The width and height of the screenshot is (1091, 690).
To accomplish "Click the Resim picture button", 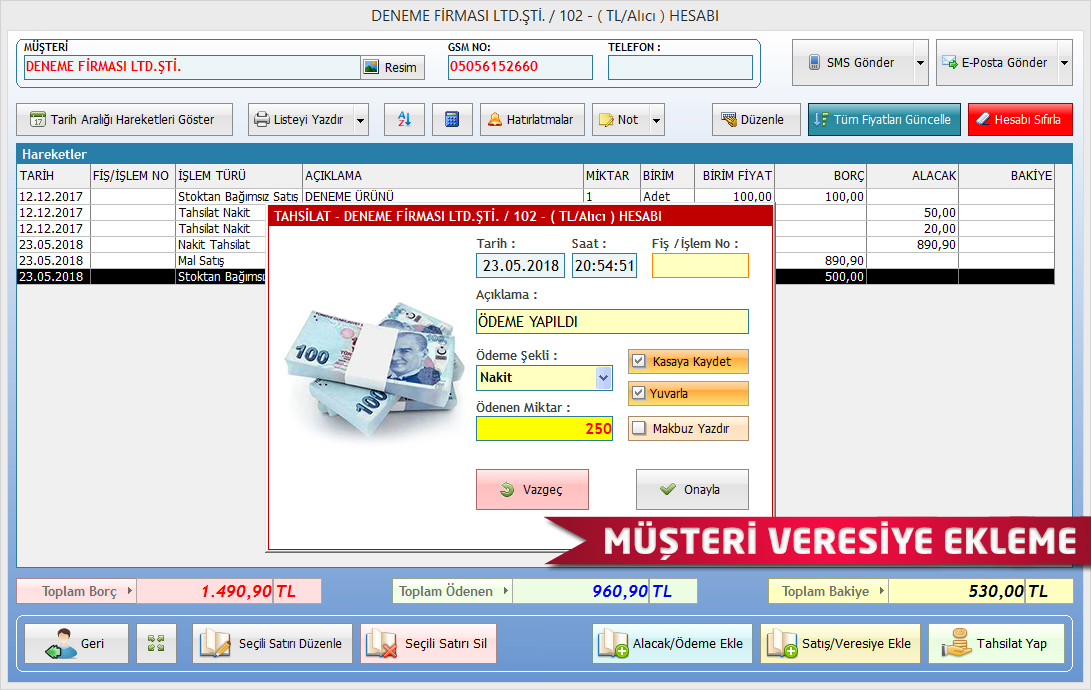I will (x=392, y=67).
